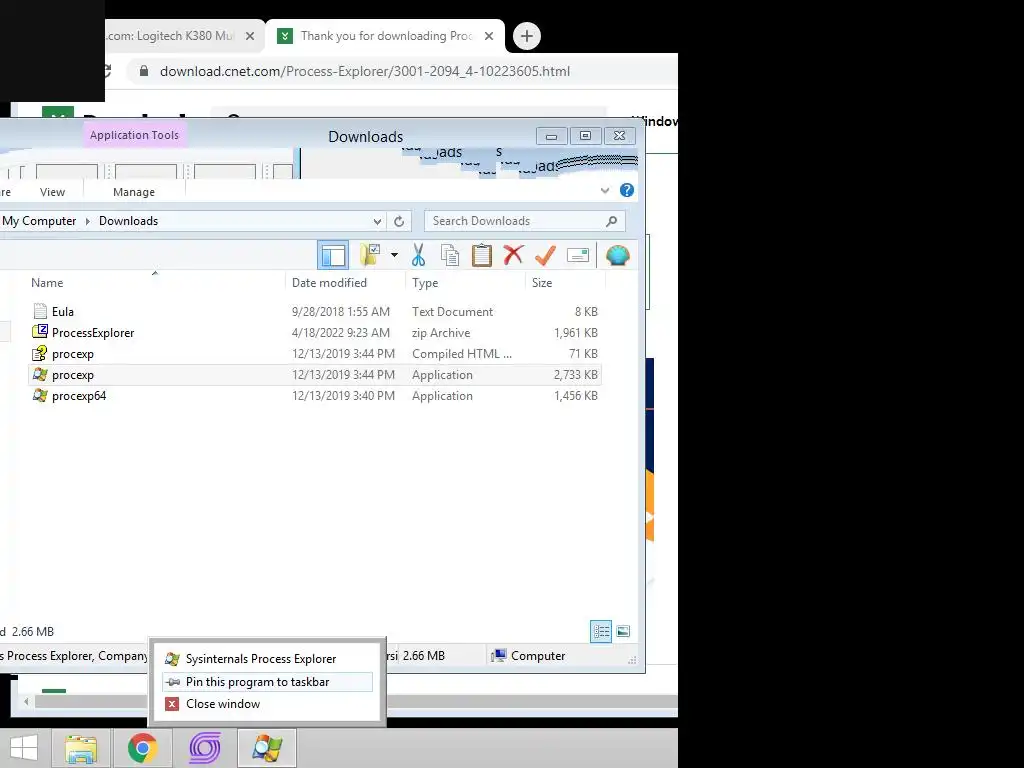This screenshot has width=1024, height=768.
Task: Close the Logitech K380 Chrome tab
Action: coord(249,36)
